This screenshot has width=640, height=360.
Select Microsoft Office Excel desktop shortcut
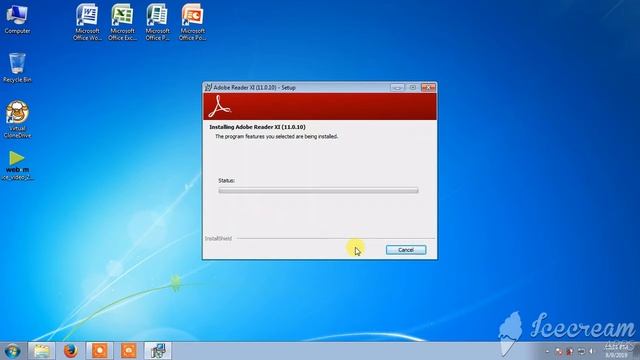coord(122,22)
